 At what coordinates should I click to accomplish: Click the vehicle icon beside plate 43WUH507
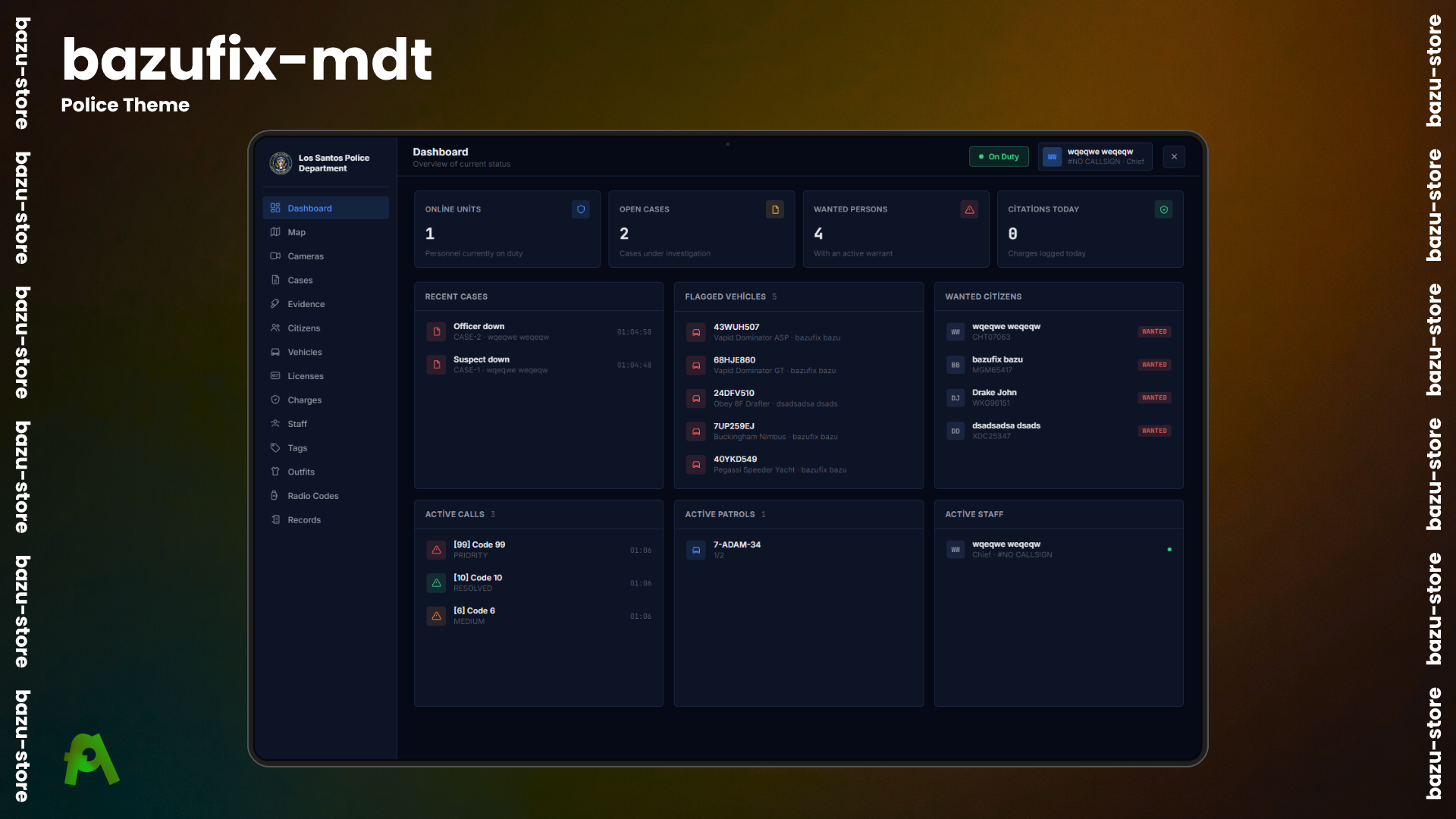point(696,332)
